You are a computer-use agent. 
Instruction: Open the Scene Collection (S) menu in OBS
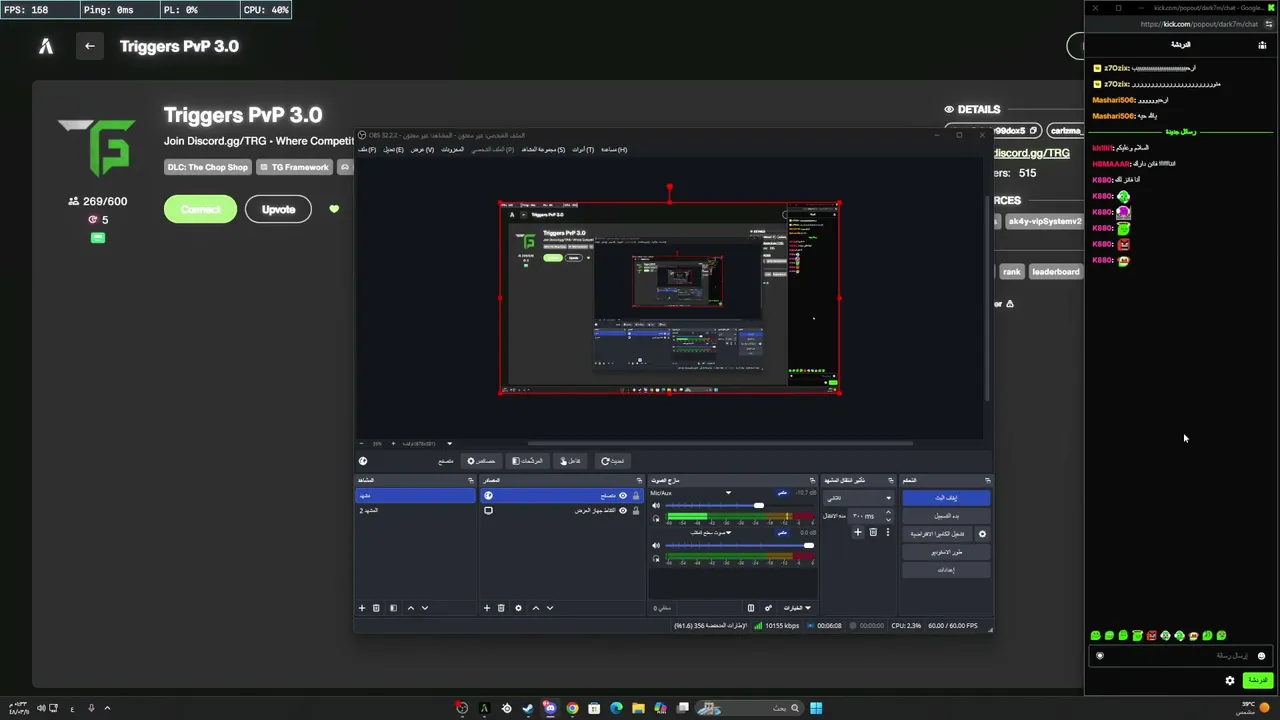543,150
